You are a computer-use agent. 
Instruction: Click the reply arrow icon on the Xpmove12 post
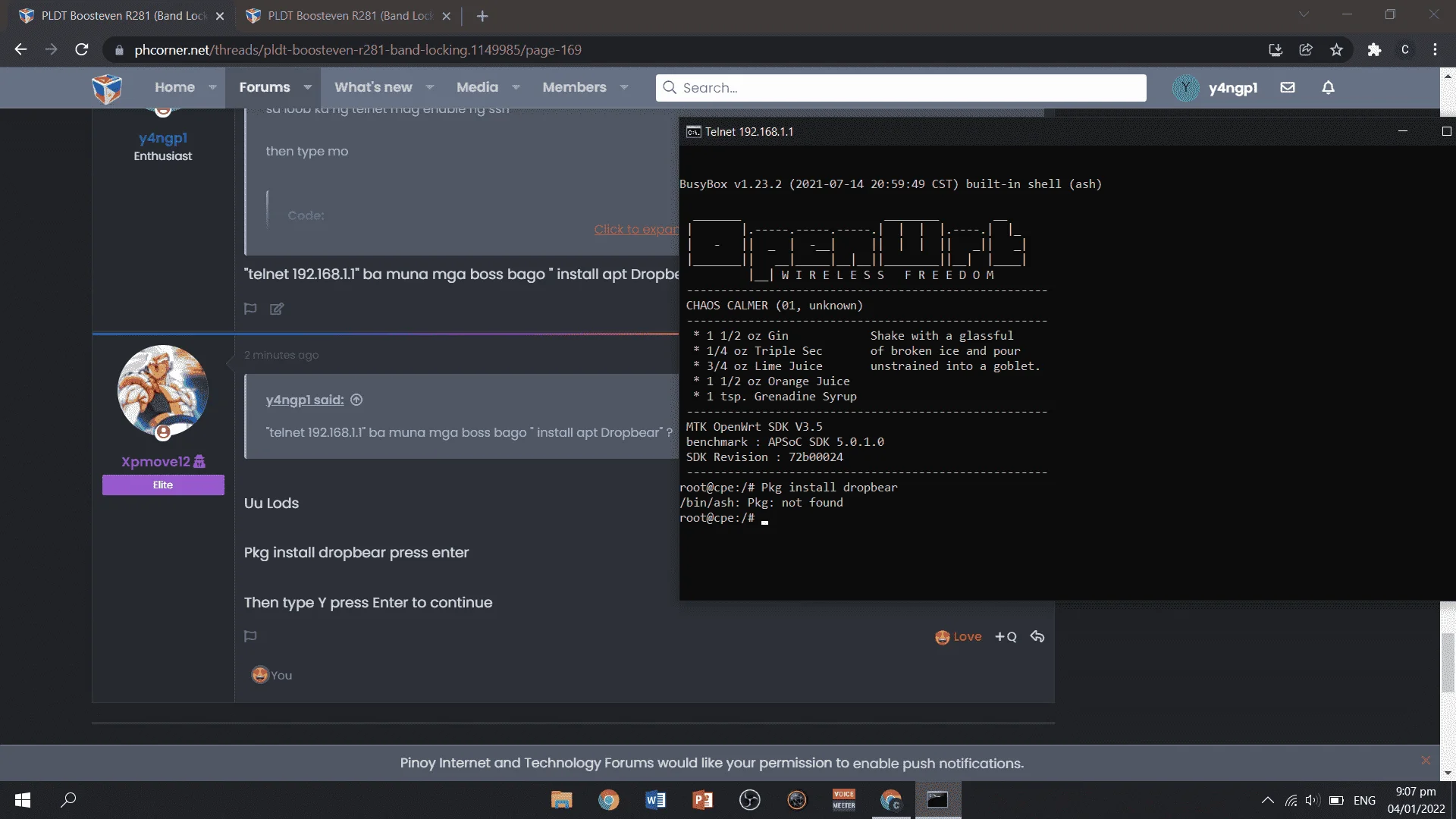tap(1037, 636)
